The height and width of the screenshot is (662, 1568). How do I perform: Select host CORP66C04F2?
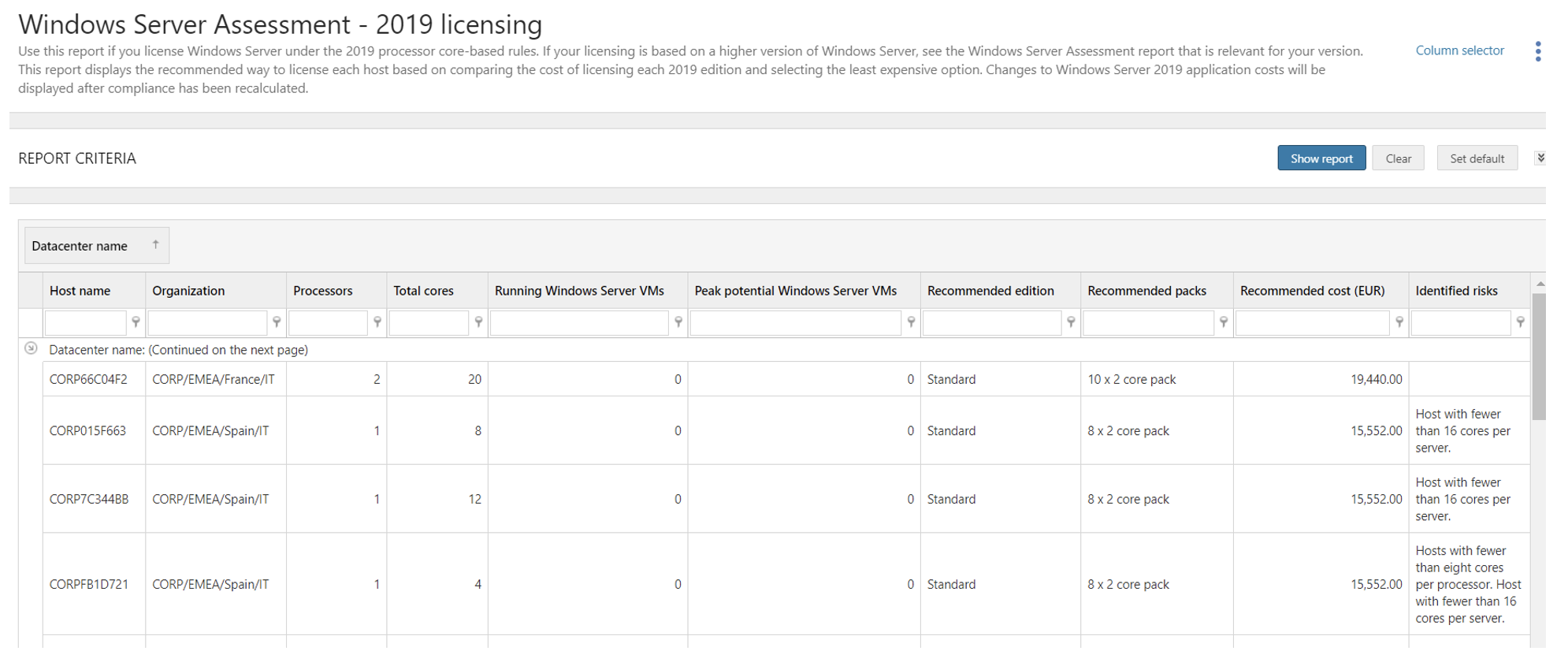pyautogui.click(x=88, y=379)
